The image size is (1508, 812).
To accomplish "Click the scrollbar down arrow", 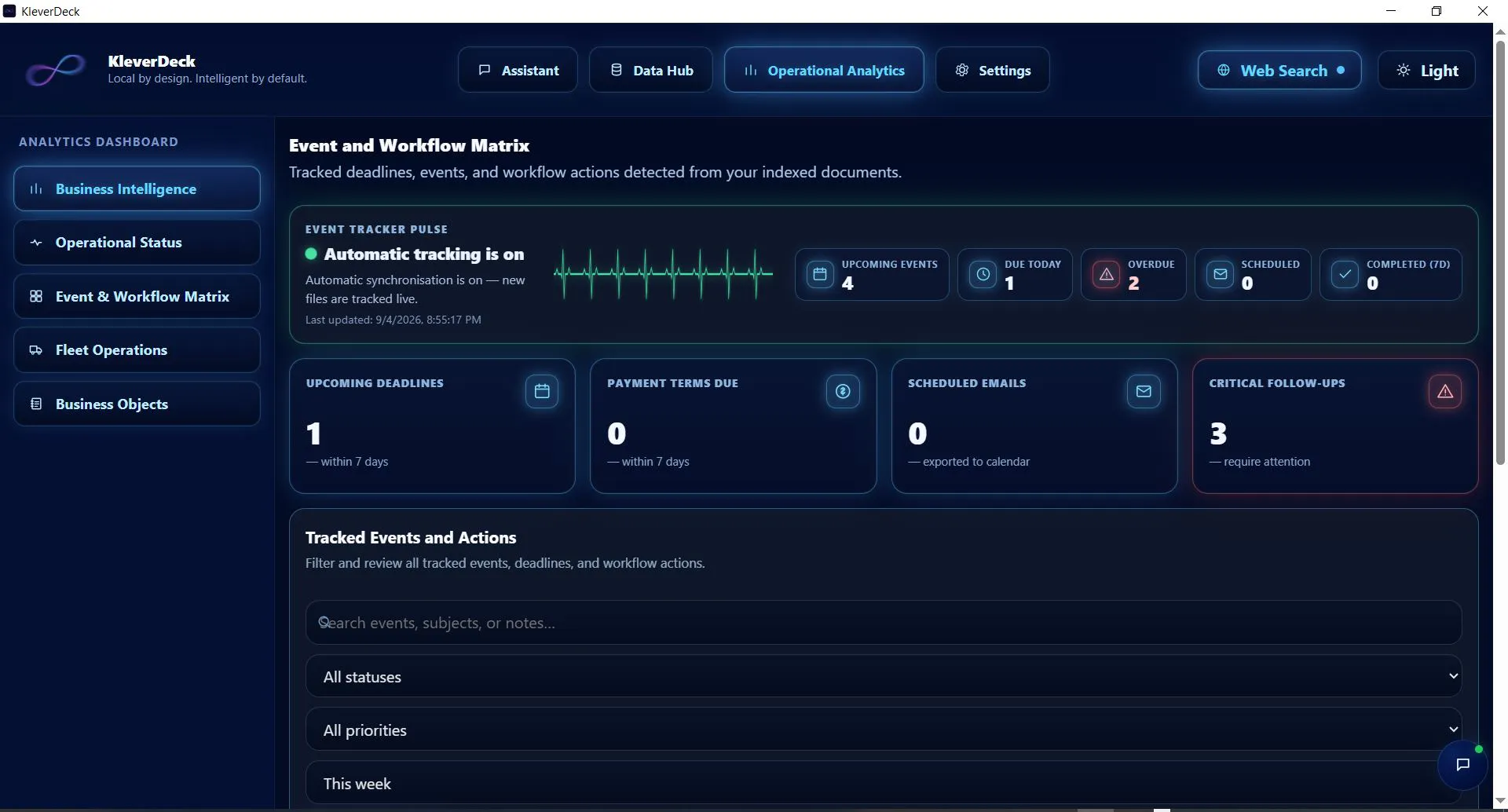I will [x=1500, y=801].
